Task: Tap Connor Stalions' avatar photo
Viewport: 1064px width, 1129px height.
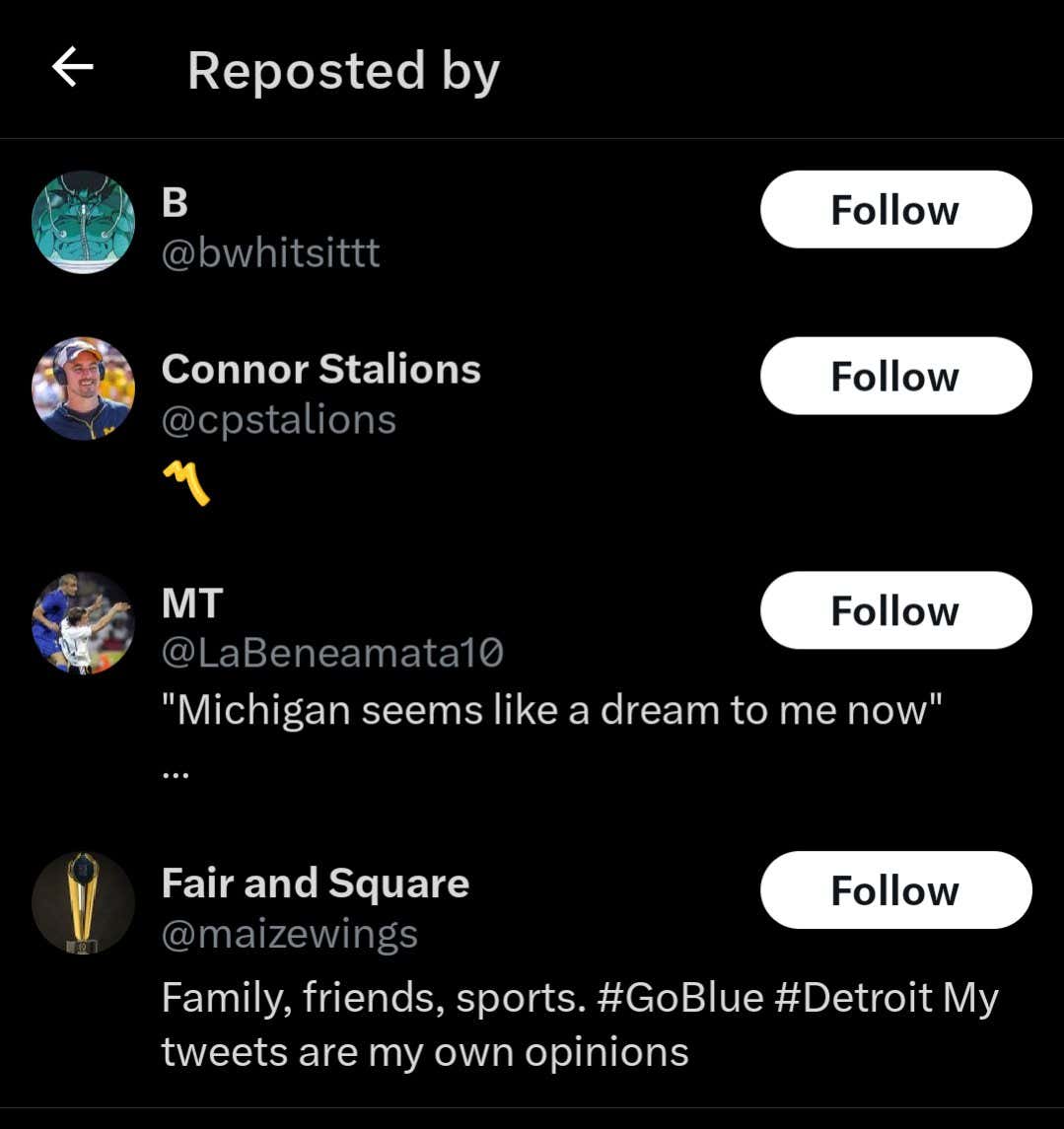Action: [83, 388]
